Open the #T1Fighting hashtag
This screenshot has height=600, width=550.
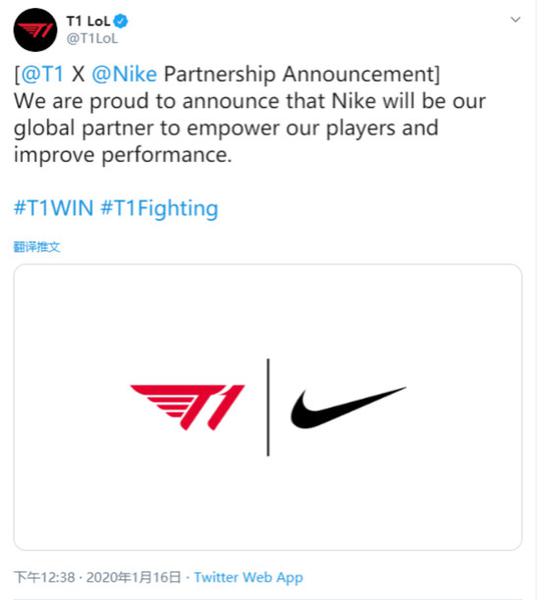tap(159, 209)
